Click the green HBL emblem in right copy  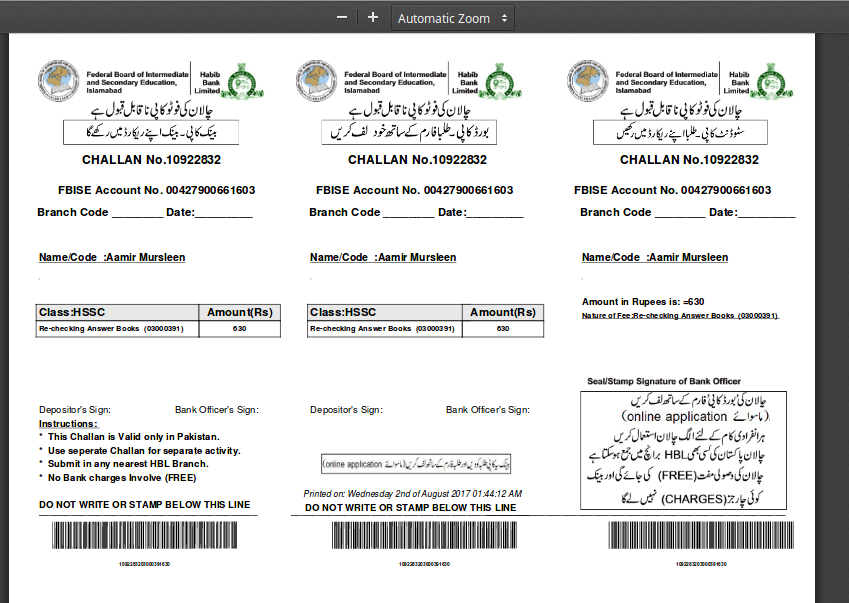point(772,81)
